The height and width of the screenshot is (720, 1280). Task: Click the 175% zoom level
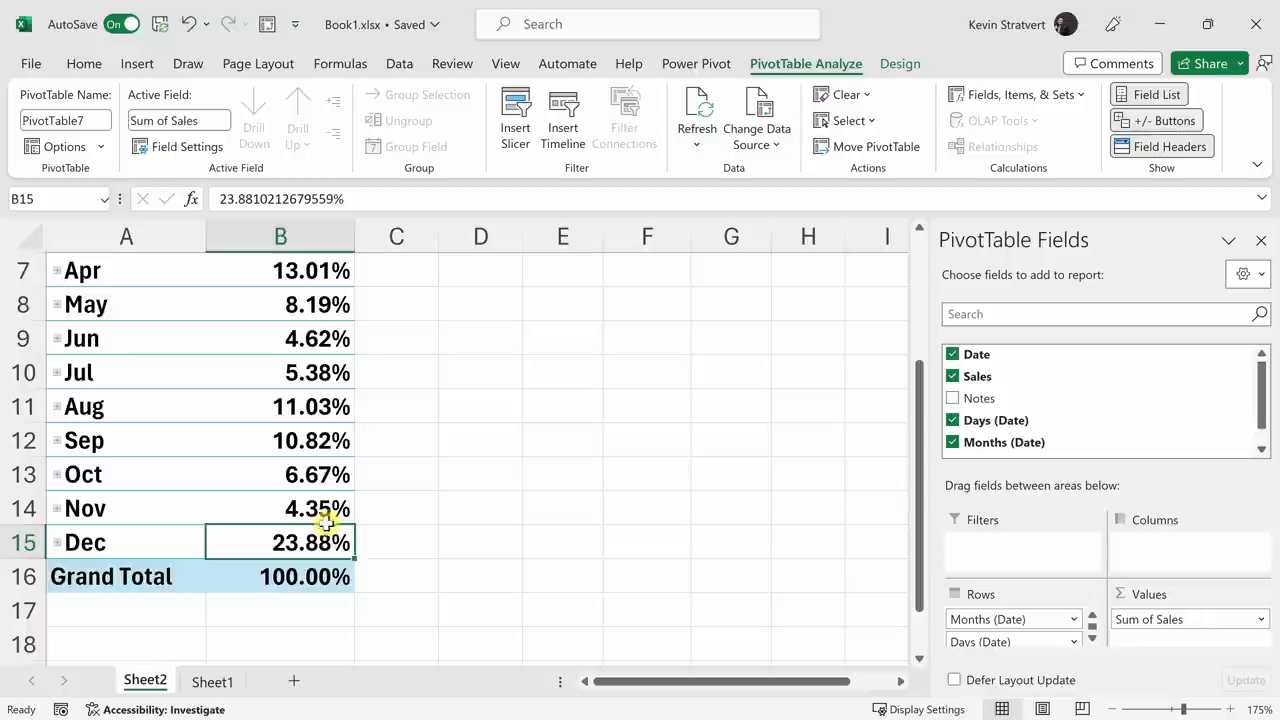(1259, 709)
